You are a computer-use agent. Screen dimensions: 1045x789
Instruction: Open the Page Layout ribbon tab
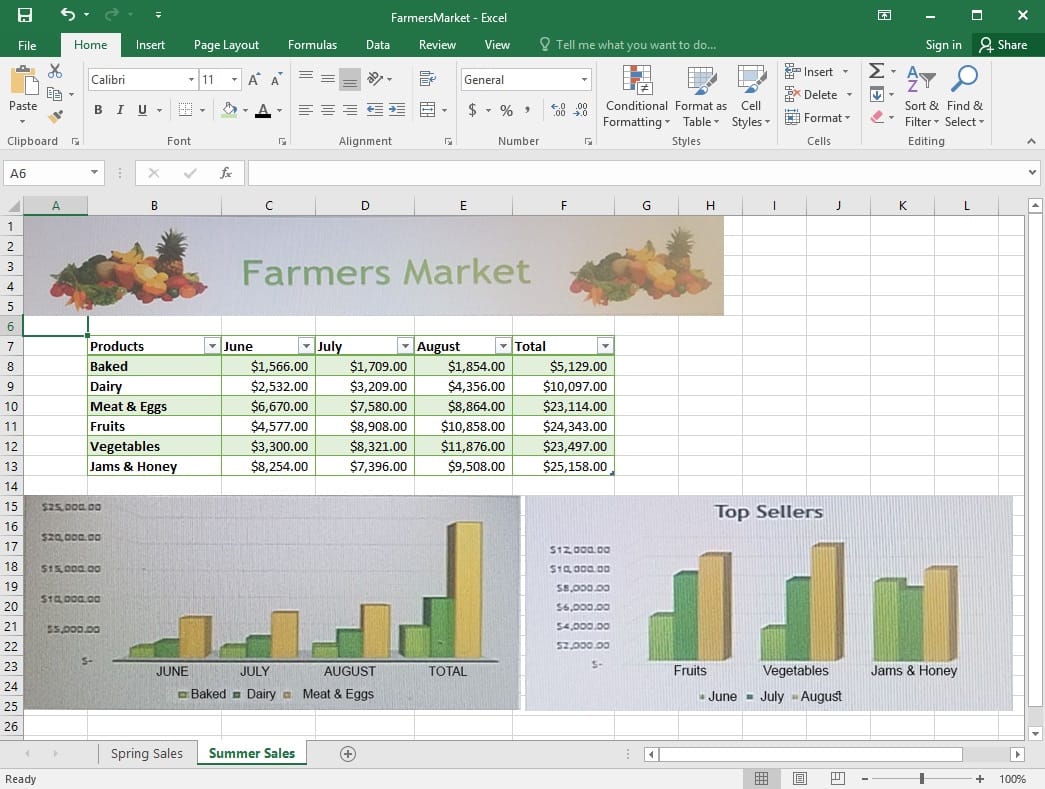pos(226,45)
